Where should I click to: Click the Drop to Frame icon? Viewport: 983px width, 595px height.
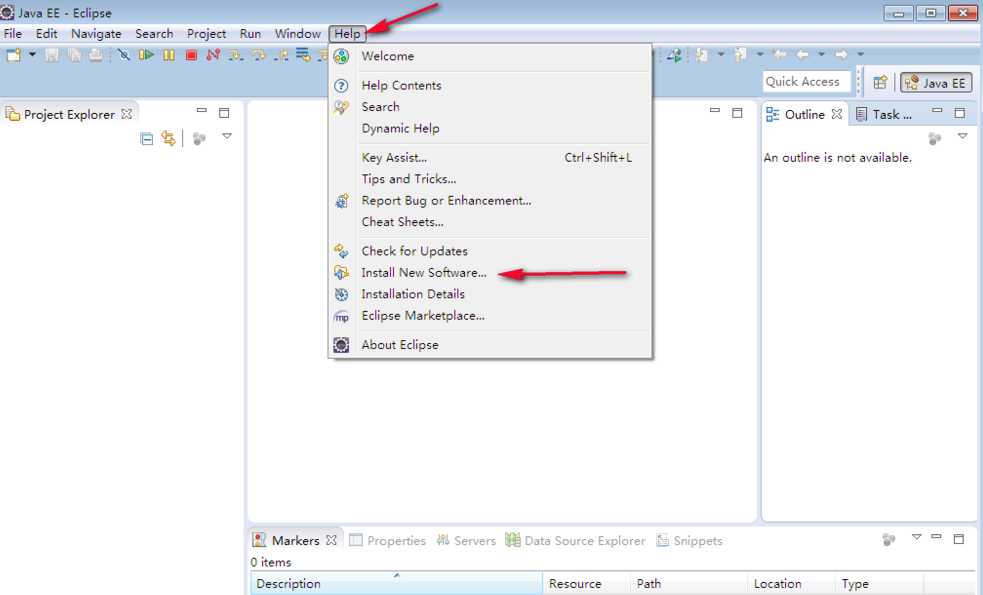click(x=303, y=55)
